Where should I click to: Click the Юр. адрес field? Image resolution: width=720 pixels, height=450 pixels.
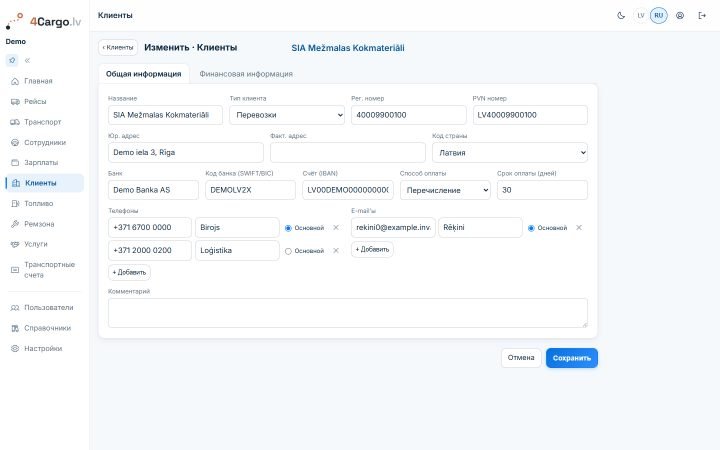coord(186,152)
